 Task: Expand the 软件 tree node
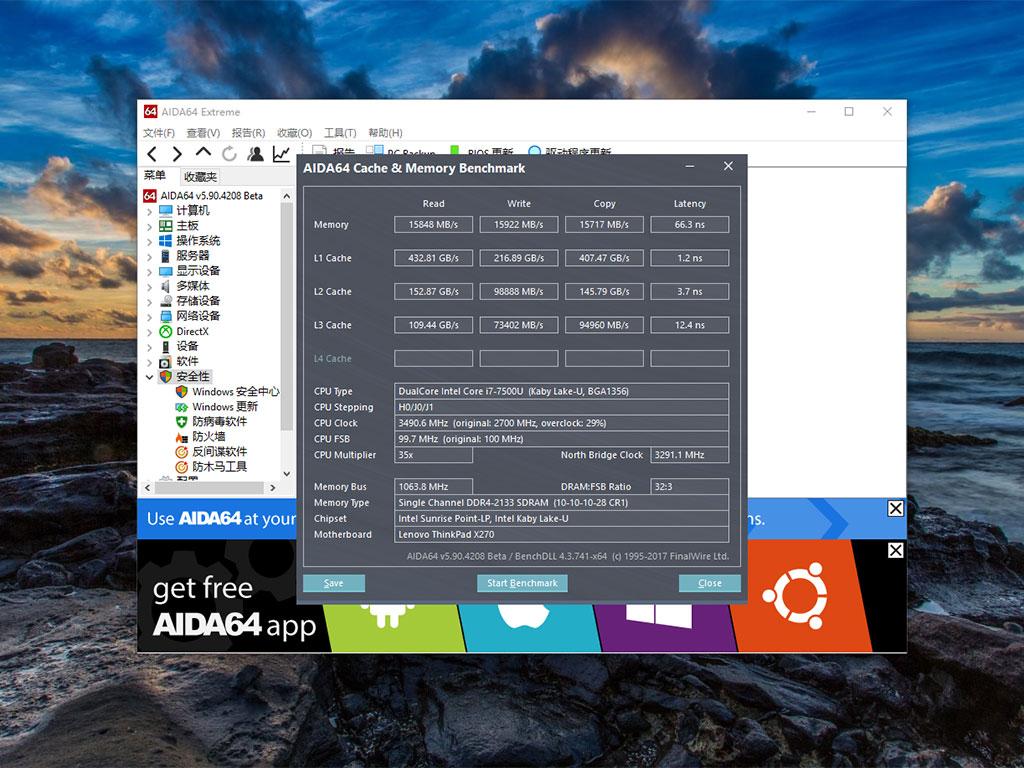[x=150, y=362]
